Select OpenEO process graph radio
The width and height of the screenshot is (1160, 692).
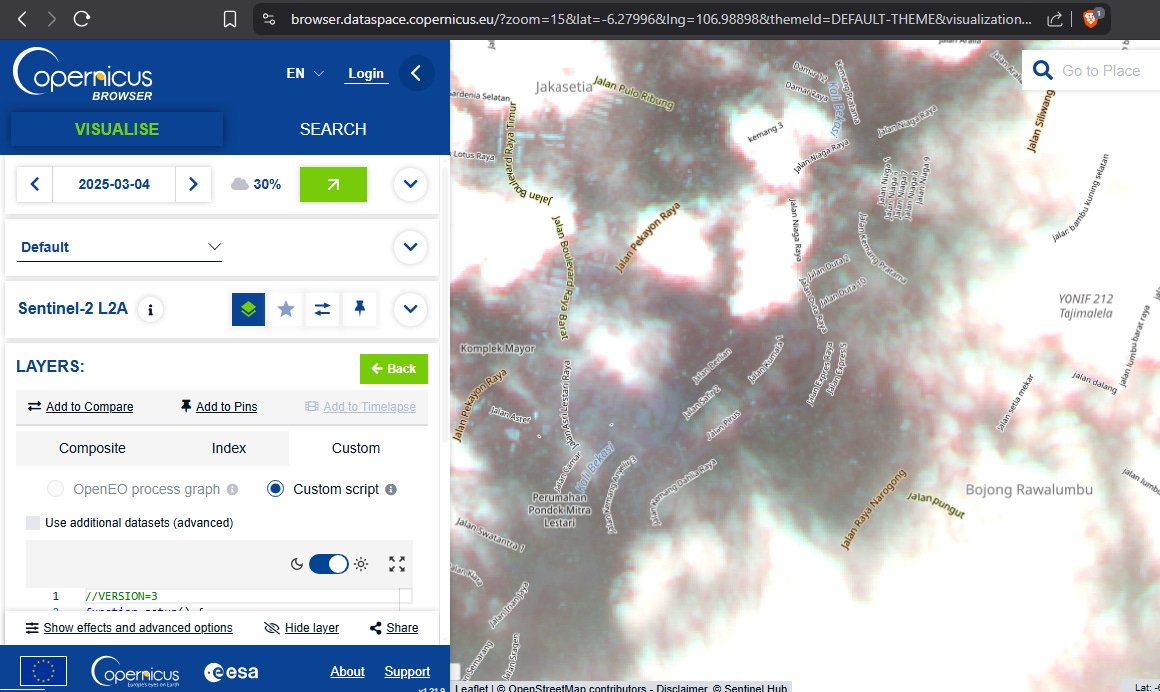pos(55,489)
